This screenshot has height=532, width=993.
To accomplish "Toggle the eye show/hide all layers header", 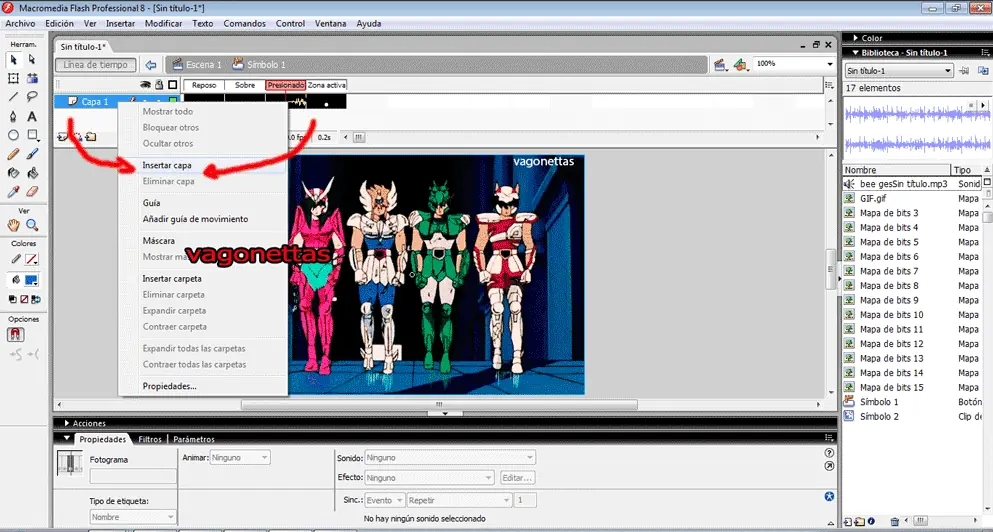I will [x=146, y=85].
